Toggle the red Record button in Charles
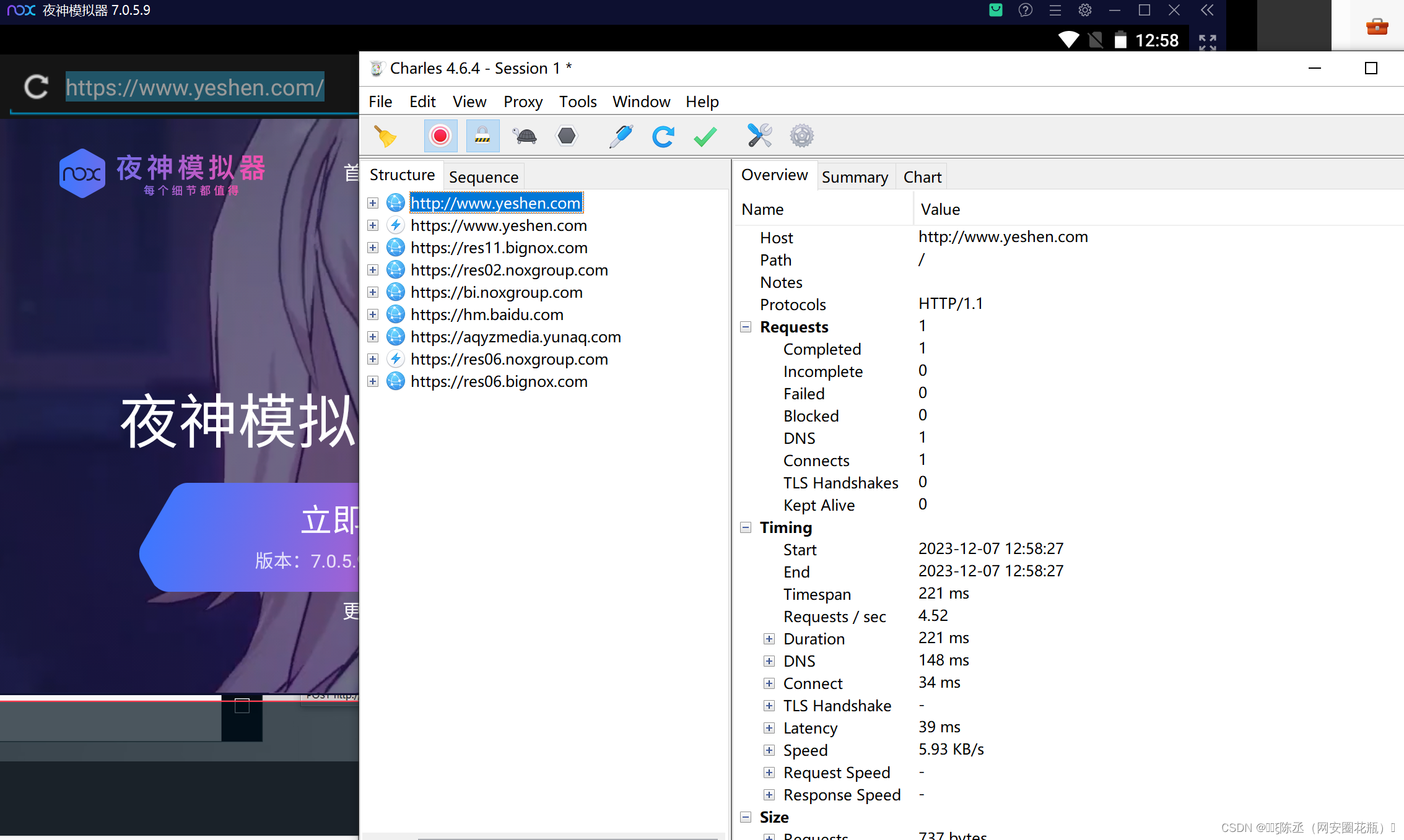 440,136
